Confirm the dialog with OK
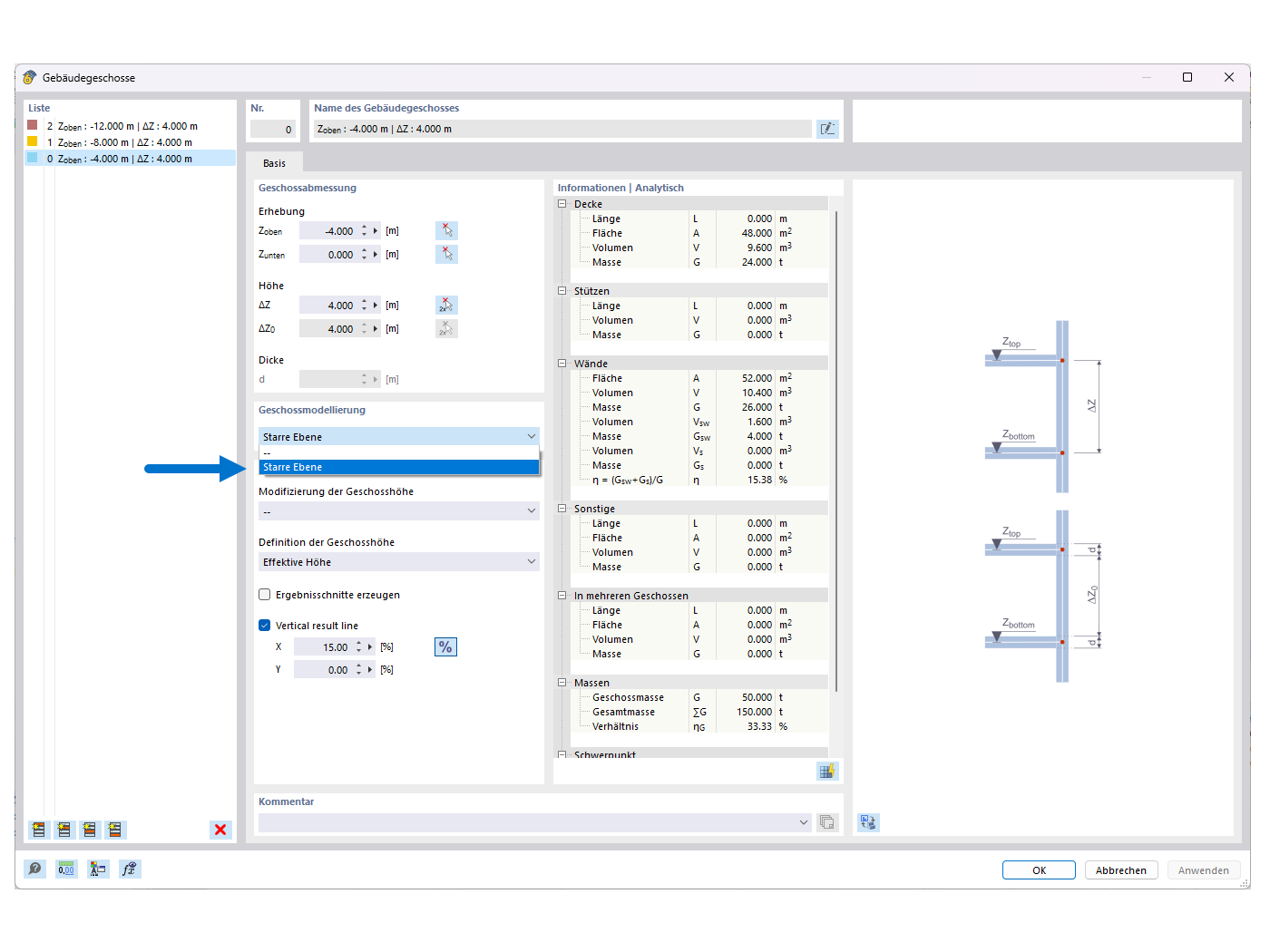 [x=1039, y=870]
